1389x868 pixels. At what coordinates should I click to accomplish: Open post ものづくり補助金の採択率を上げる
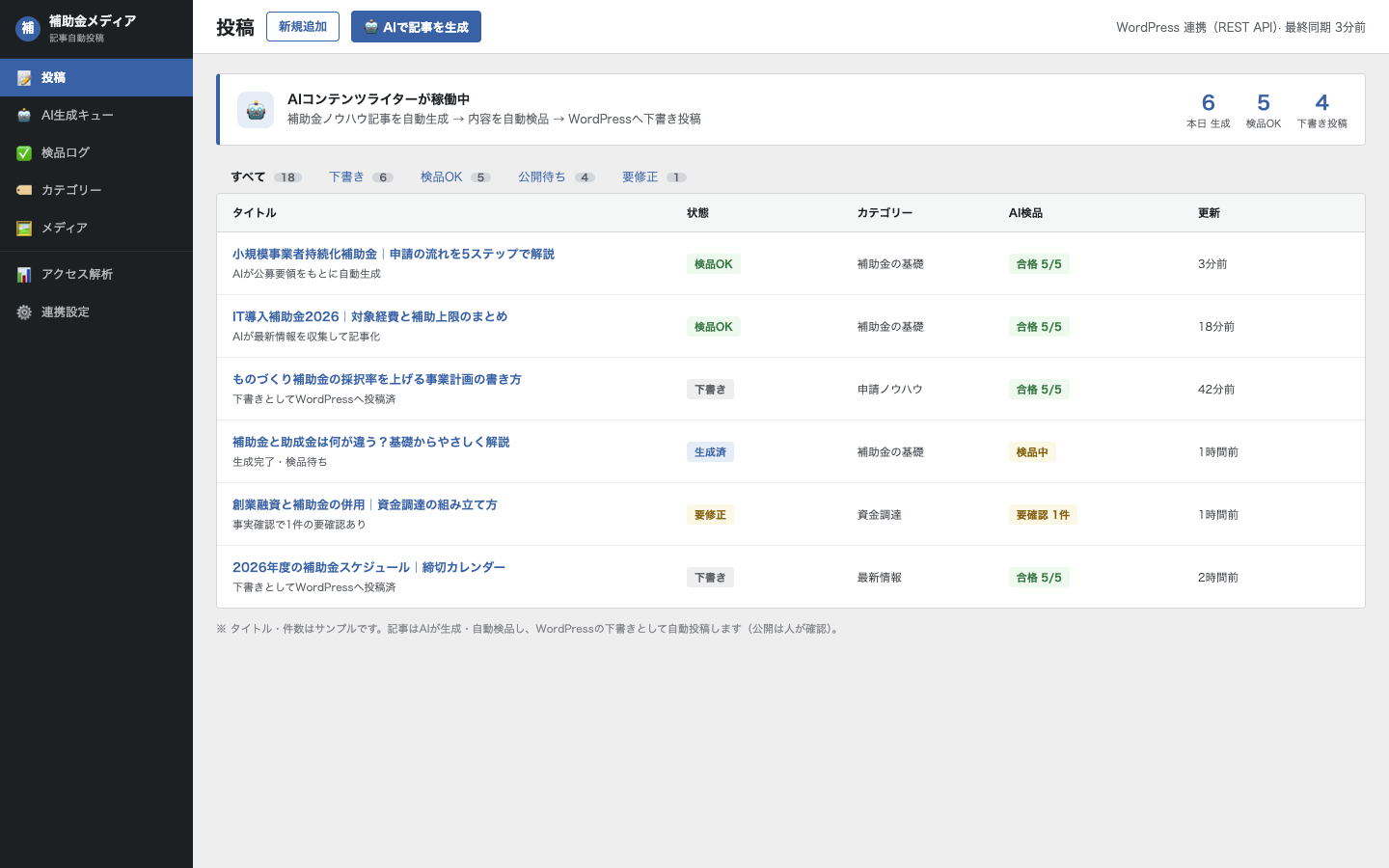click(x=377, y=379)
